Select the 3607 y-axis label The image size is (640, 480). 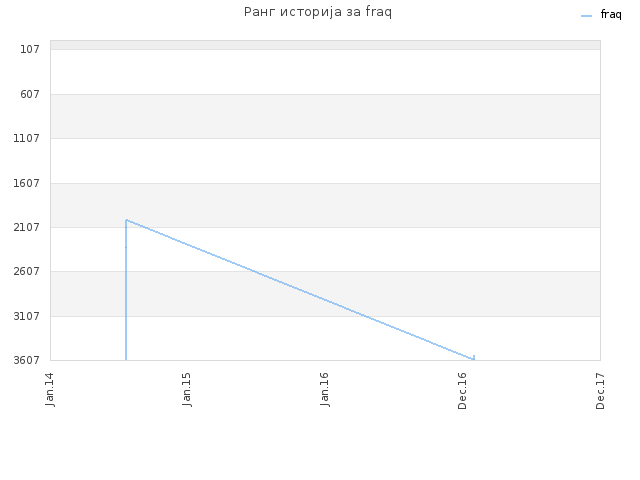(x=27, y=360)
